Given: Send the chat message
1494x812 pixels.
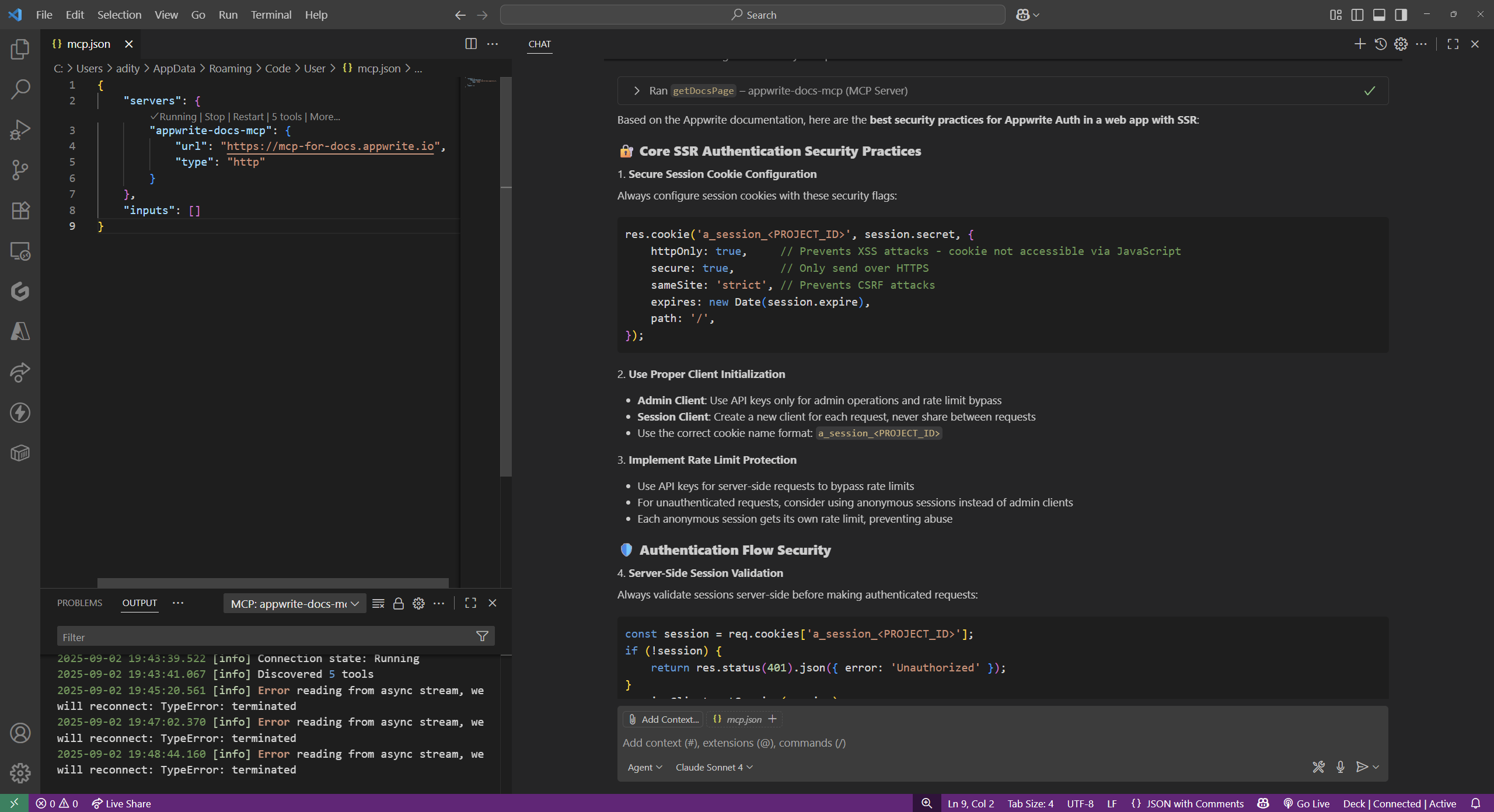Looking at the screenshot, I should click(x=1362, y=767).
